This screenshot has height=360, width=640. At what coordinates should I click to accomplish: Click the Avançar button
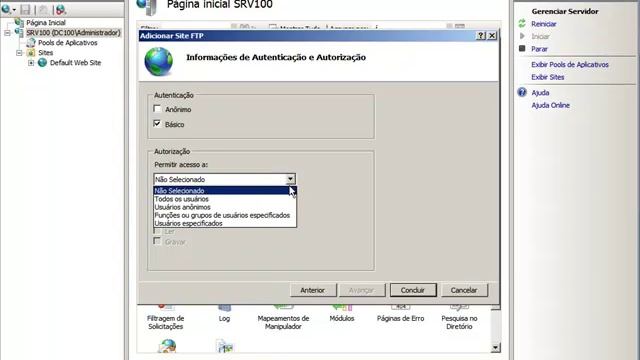coord(362,290)
